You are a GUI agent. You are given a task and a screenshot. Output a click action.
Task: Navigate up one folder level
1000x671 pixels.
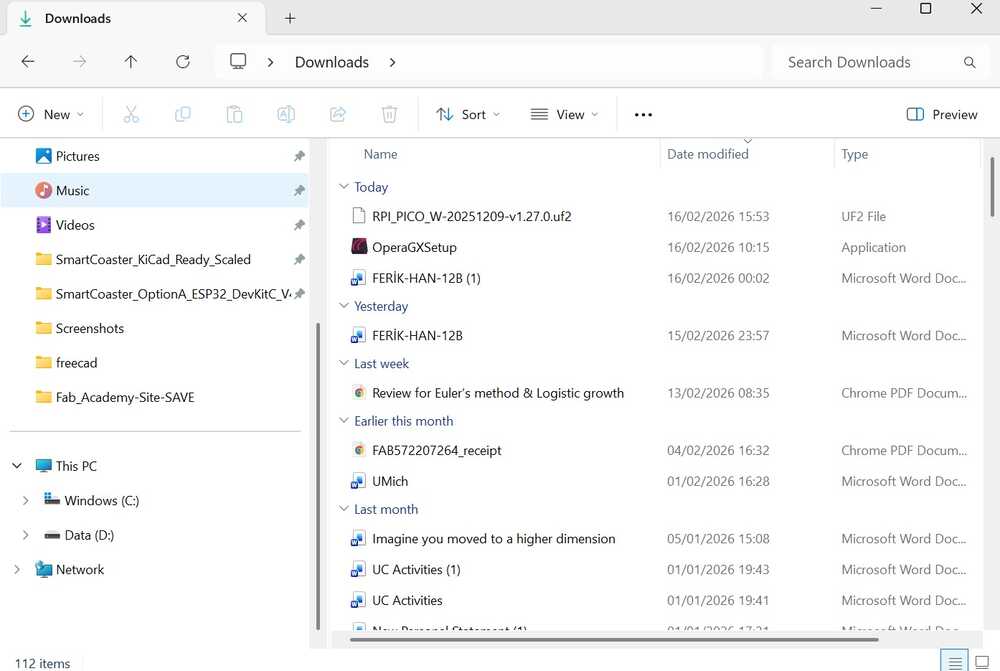[131, 62]
